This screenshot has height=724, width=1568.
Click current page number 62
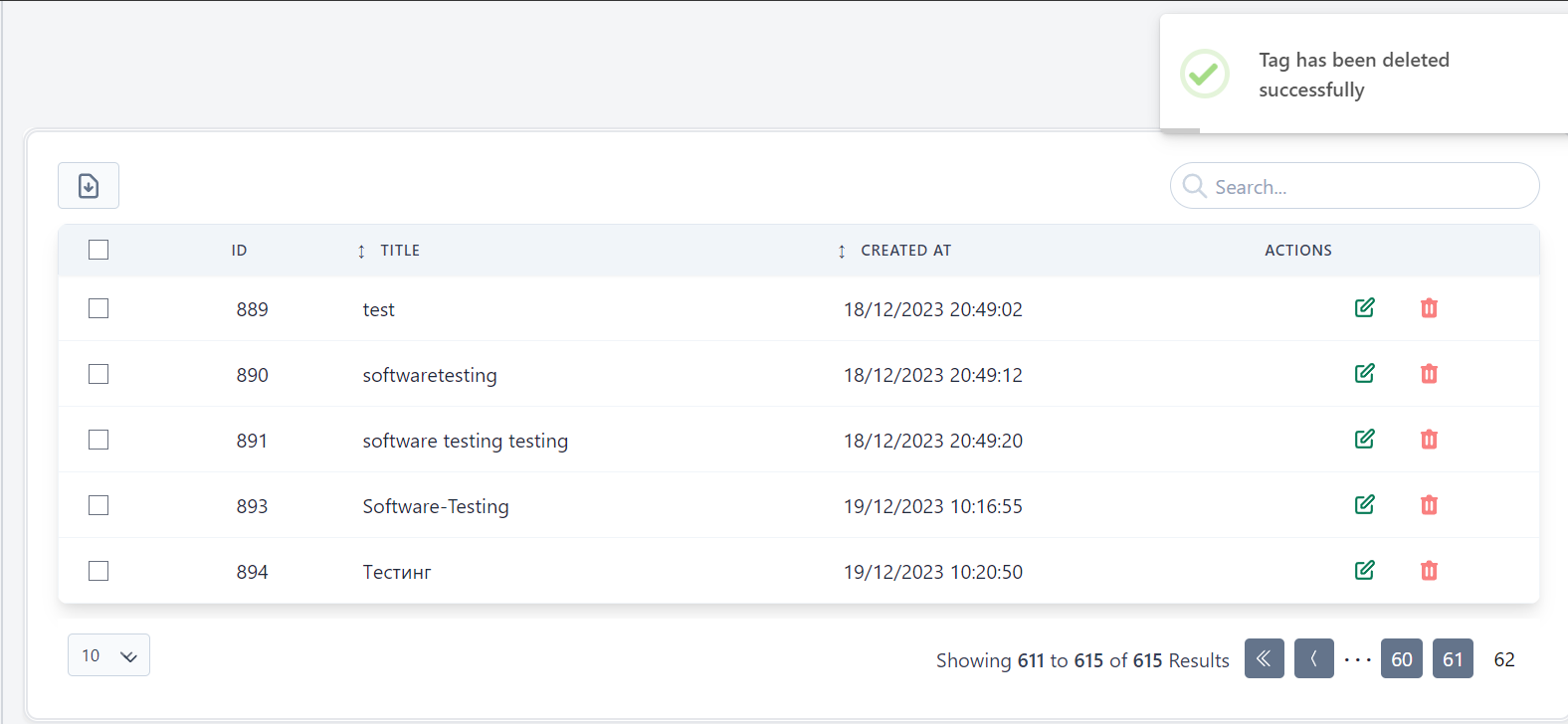[1504, 659]
